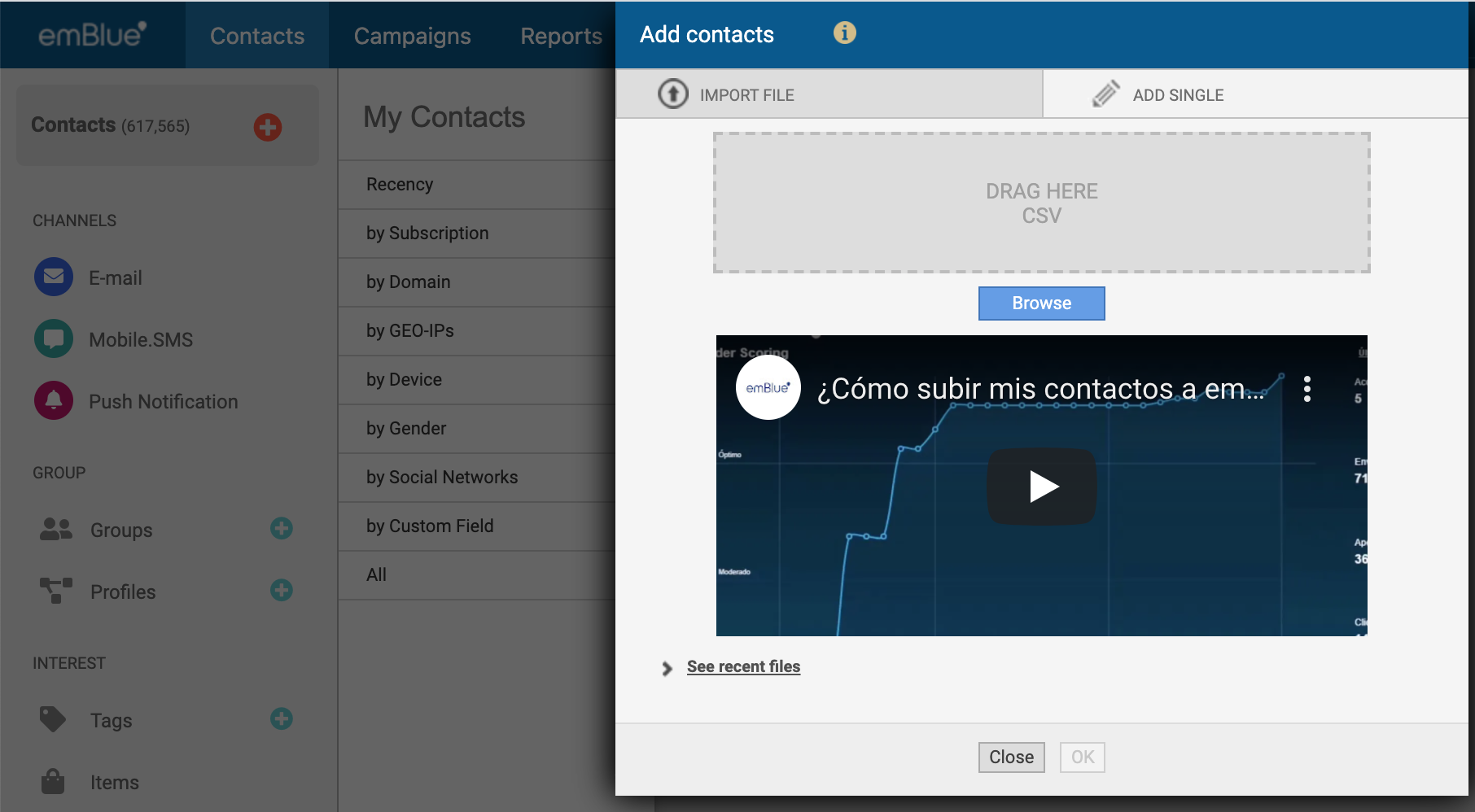Add a new profile with plus icon

(x=282, y=591)
